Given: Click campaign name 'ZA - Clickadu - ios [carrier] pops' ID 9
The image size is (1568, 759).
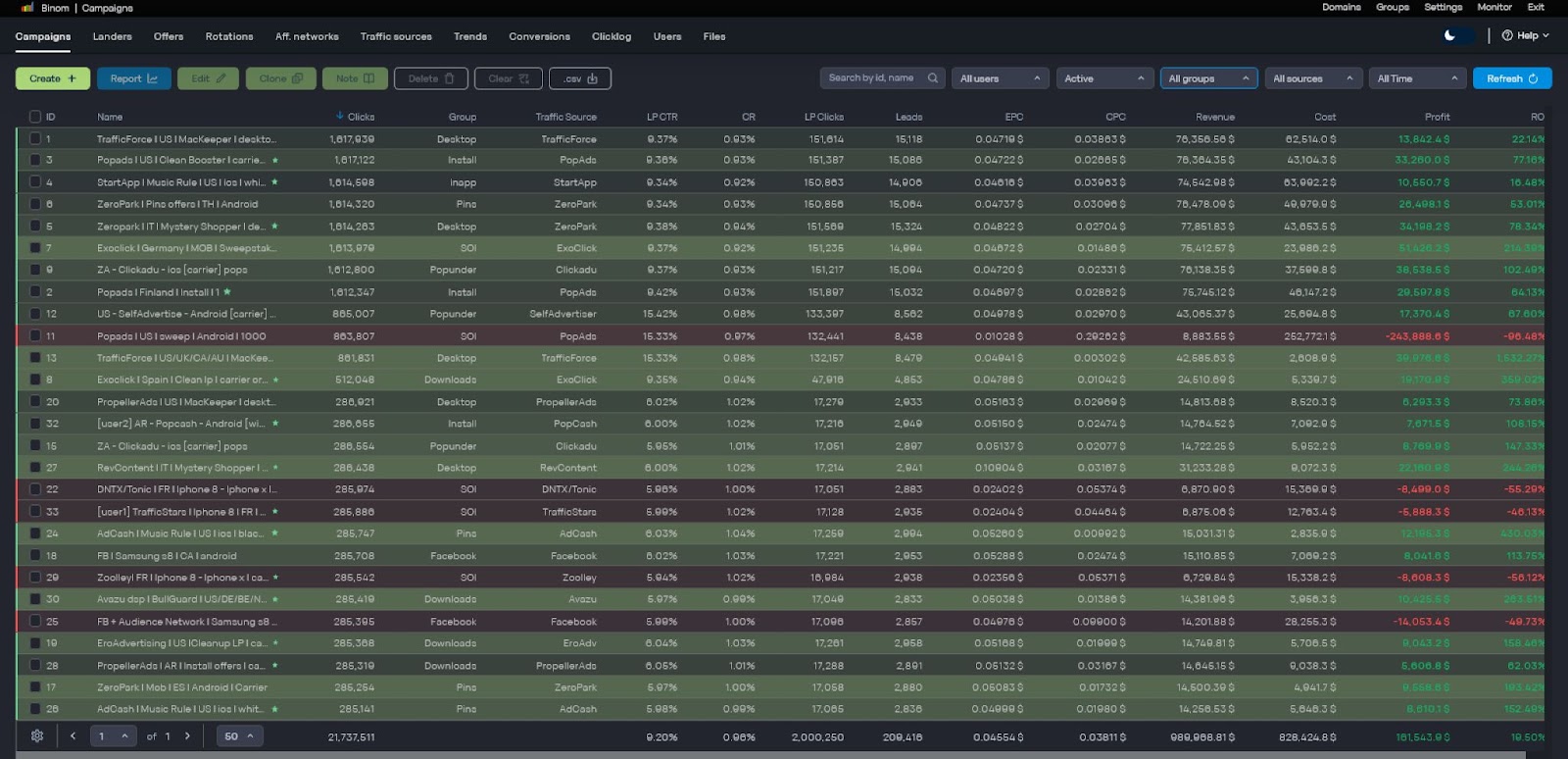Looking at the screenshot, I should (x=171, y=270).
